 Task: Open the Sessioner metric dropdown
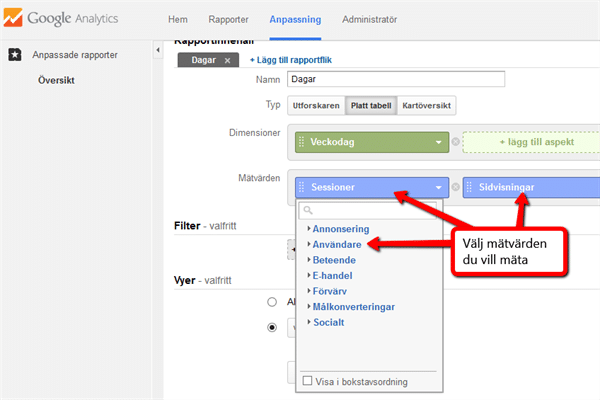coord(439,188)
